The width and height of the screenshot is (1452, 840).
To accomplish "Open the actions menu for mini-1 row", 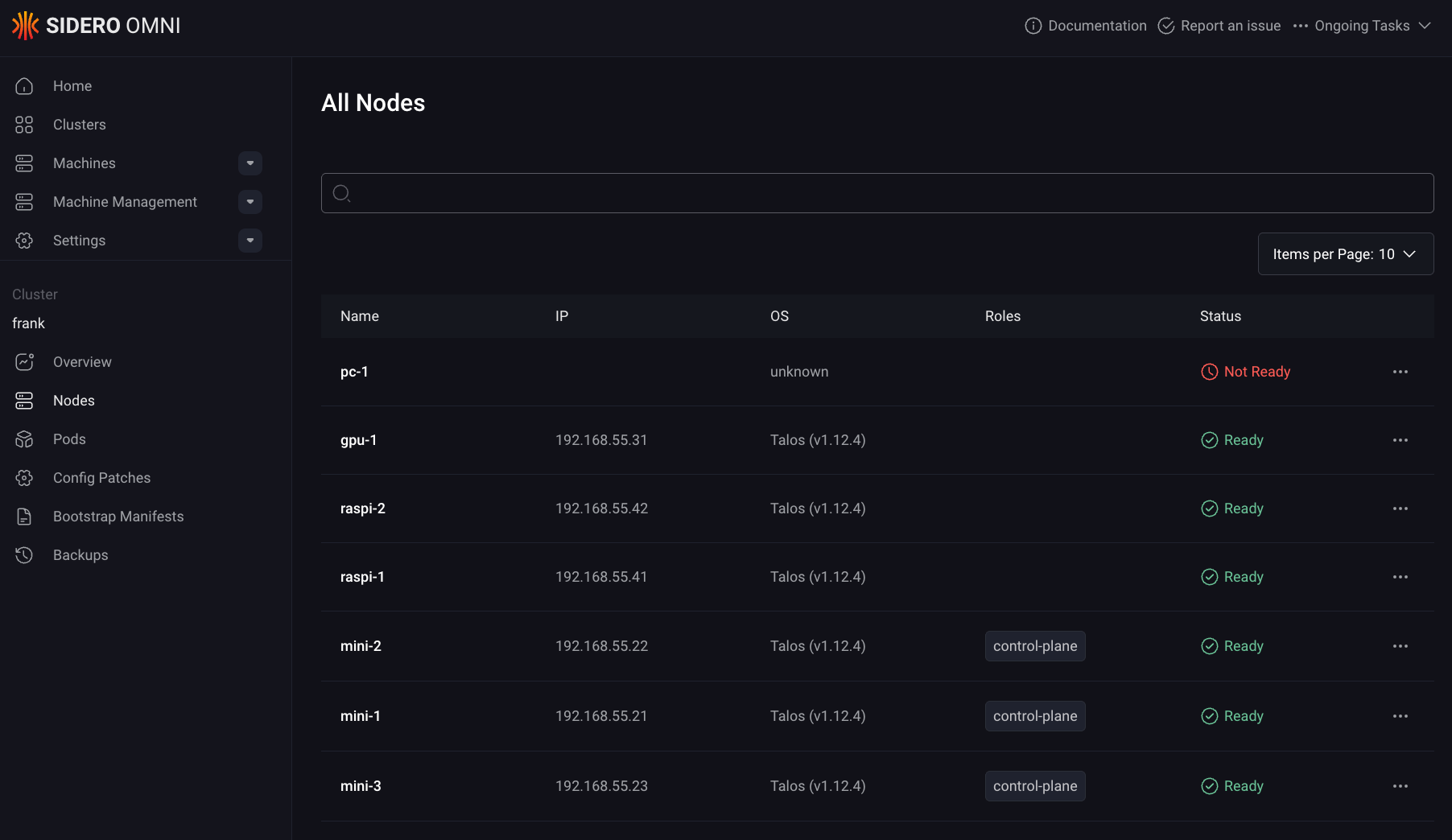I will 1400,715.
